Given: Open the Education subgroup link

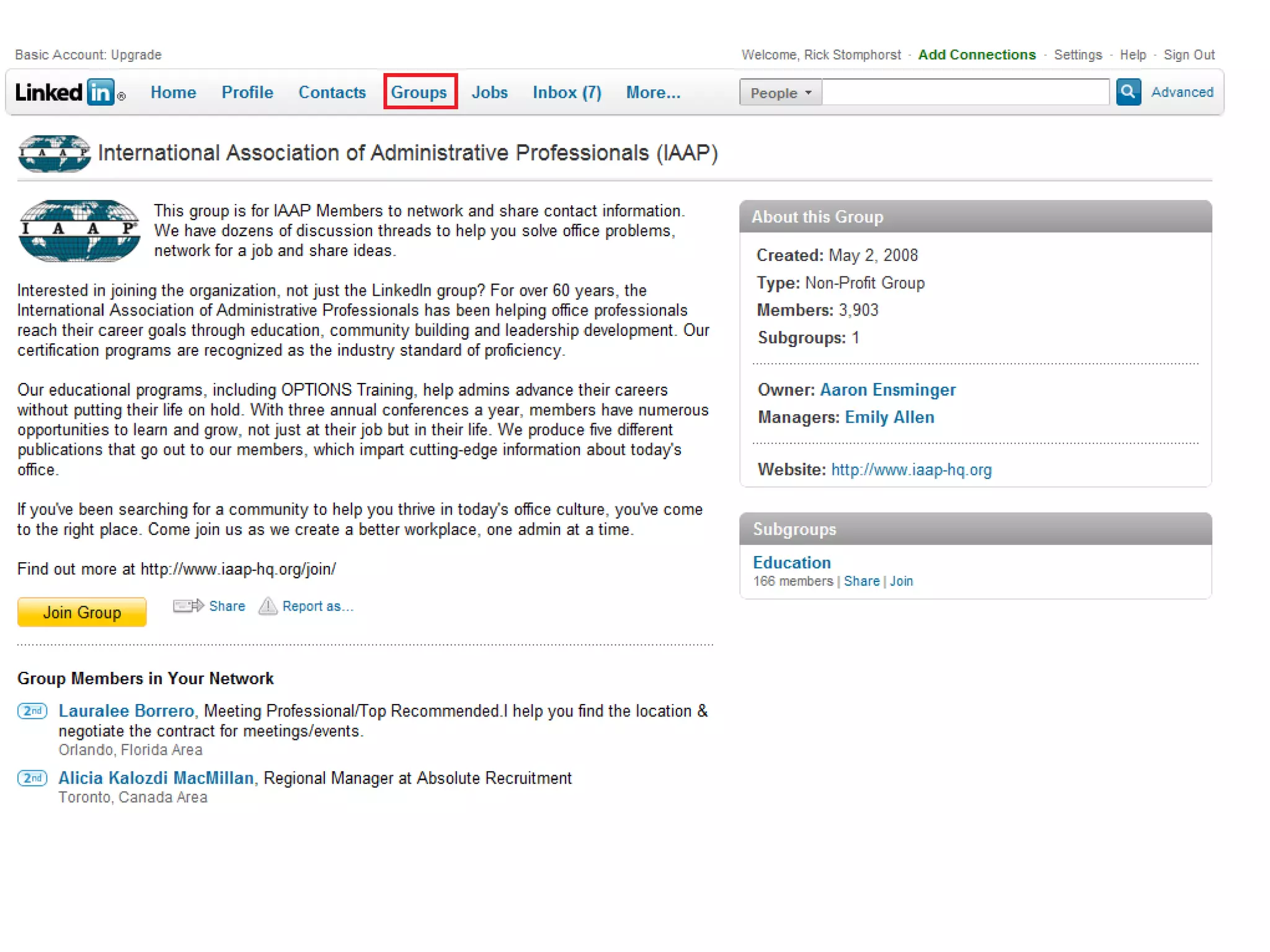Looking at the screenshot, I should pyautogui.click(x=791, y=562).
